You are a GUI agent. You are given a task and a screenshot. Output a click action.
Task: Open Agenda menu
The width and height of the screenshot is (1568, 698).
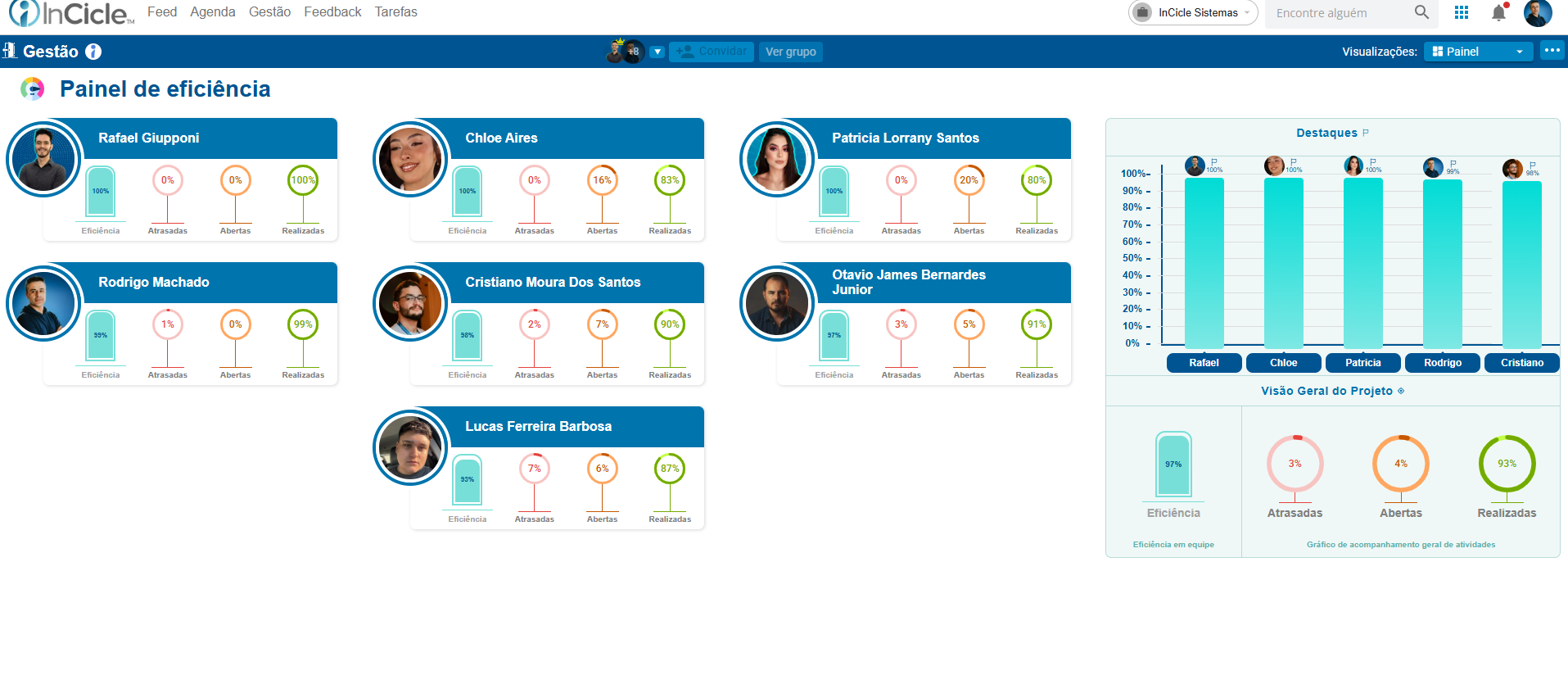pyautogui.click(x=213, y=11)
